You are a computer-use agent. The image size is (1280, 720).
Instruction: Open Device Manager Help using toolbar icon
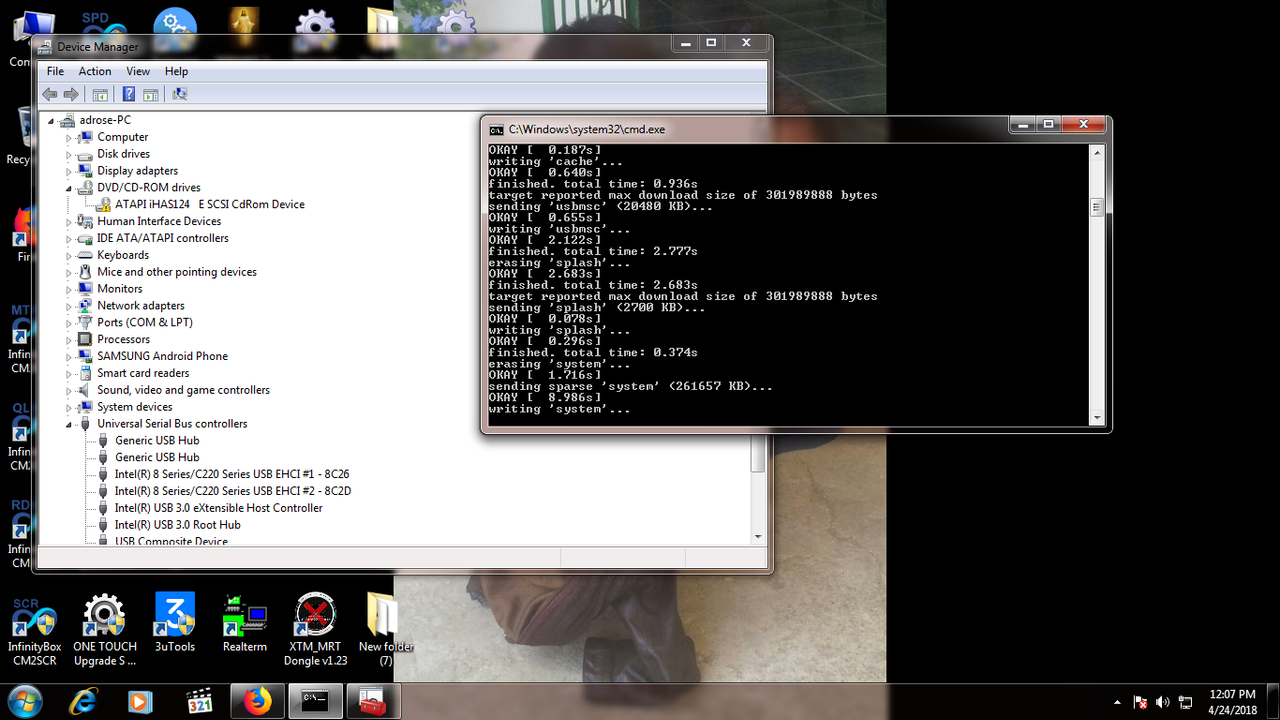[x=128, y=93]
